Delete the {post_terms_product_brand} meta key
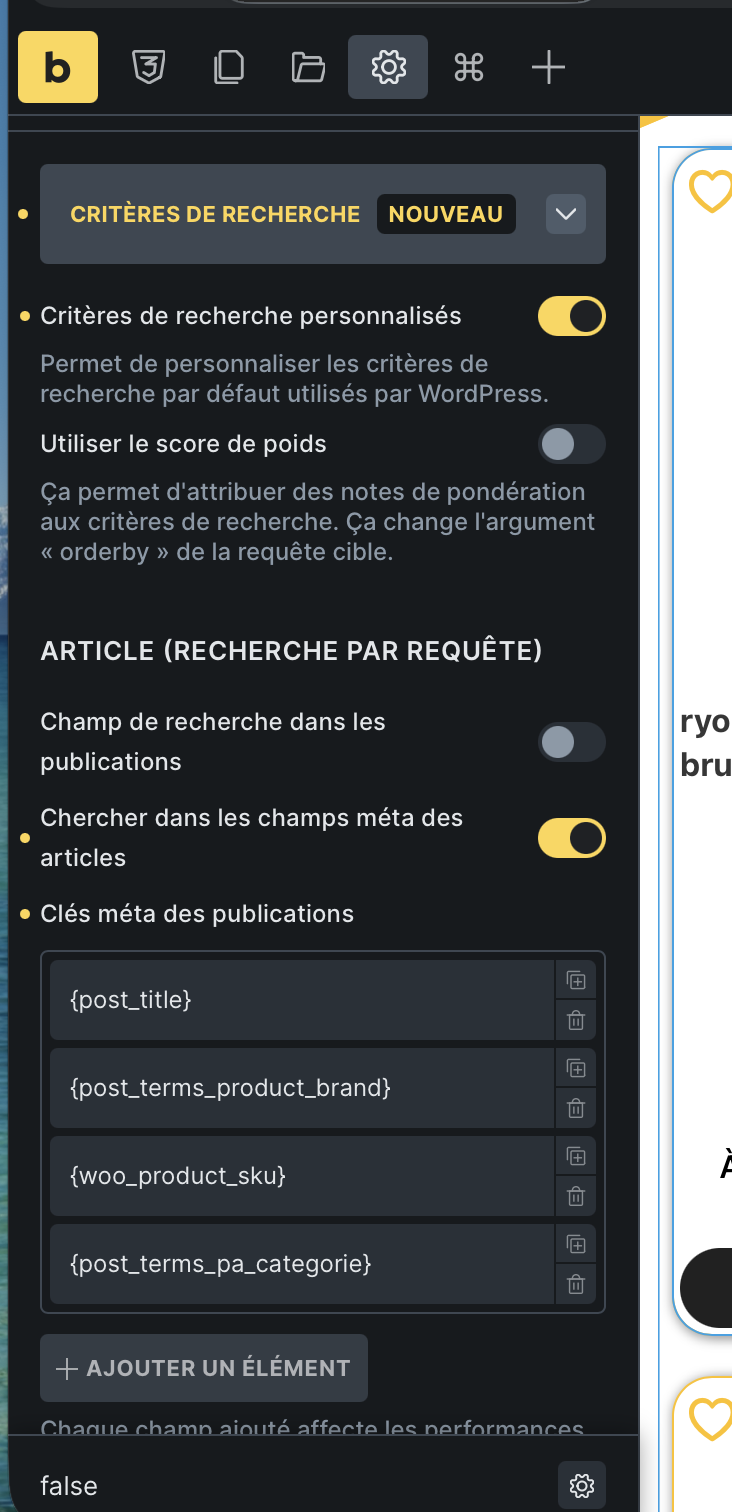This screenshot has height=1512, width=732. (576, 1108)
